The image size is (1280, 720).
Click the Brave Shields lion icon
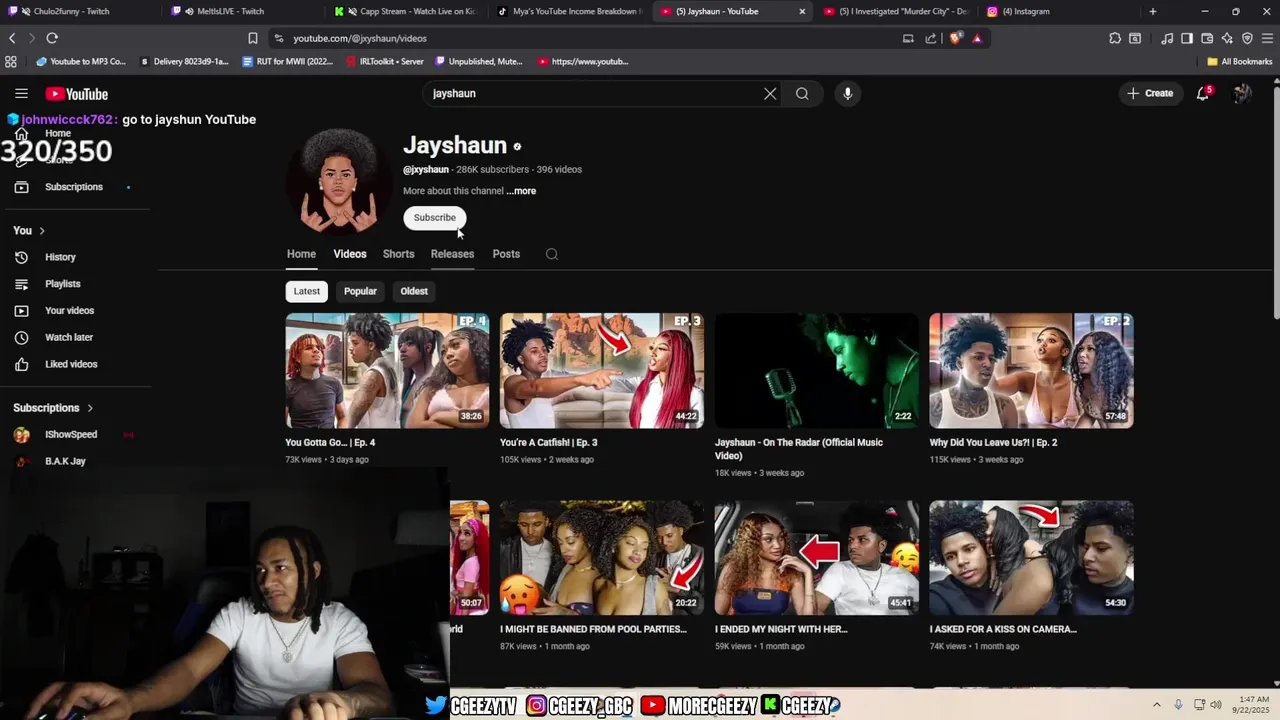point(955,38)
